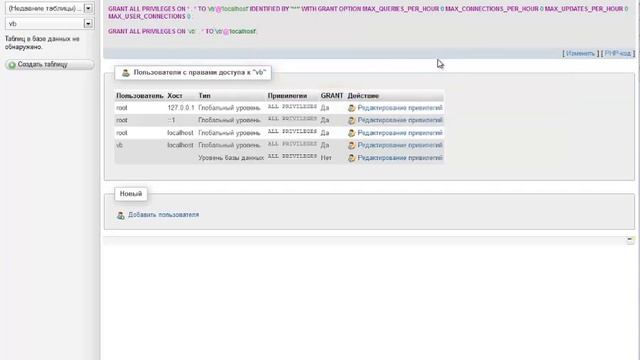Click edit privileges icon in vb global row

pos(351,145)
